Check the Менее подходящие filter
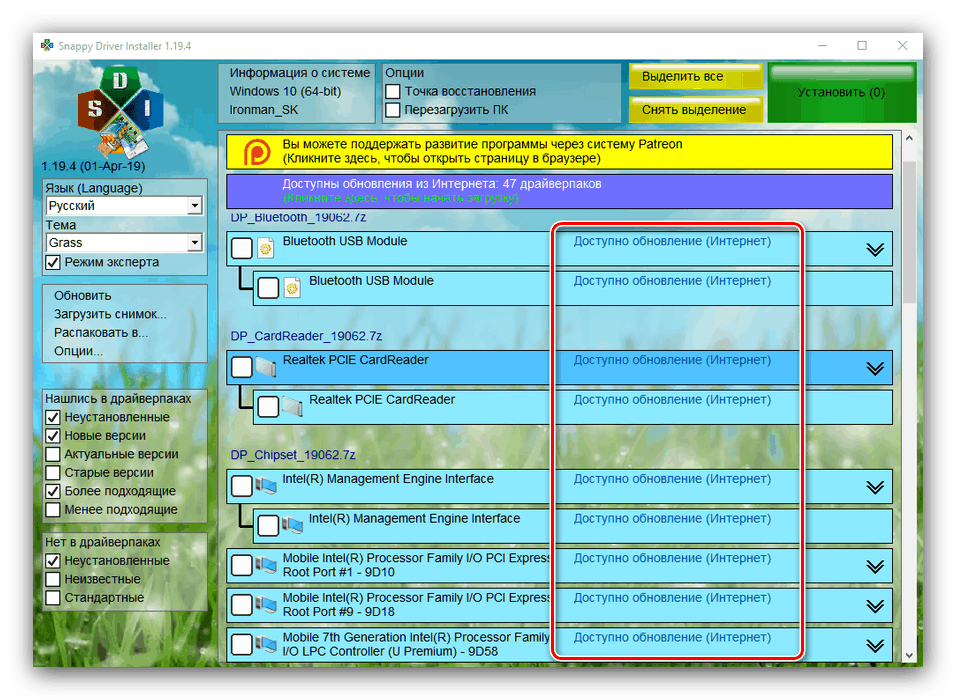The height and width of the screenshot is (700, 956). point(53,510)
